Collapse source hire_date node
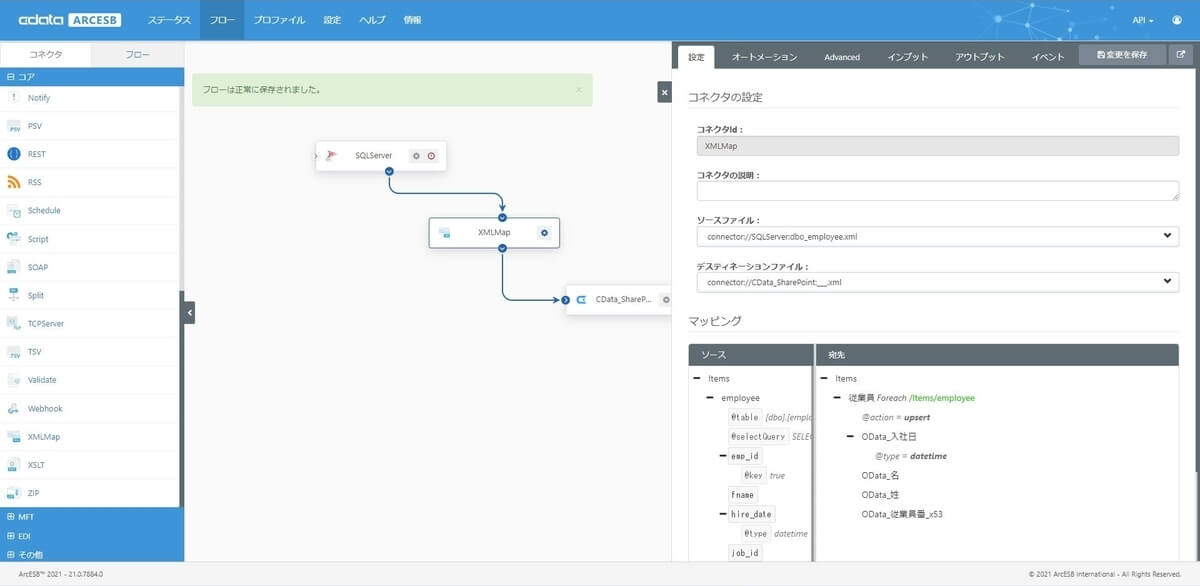 coord(722,514)
